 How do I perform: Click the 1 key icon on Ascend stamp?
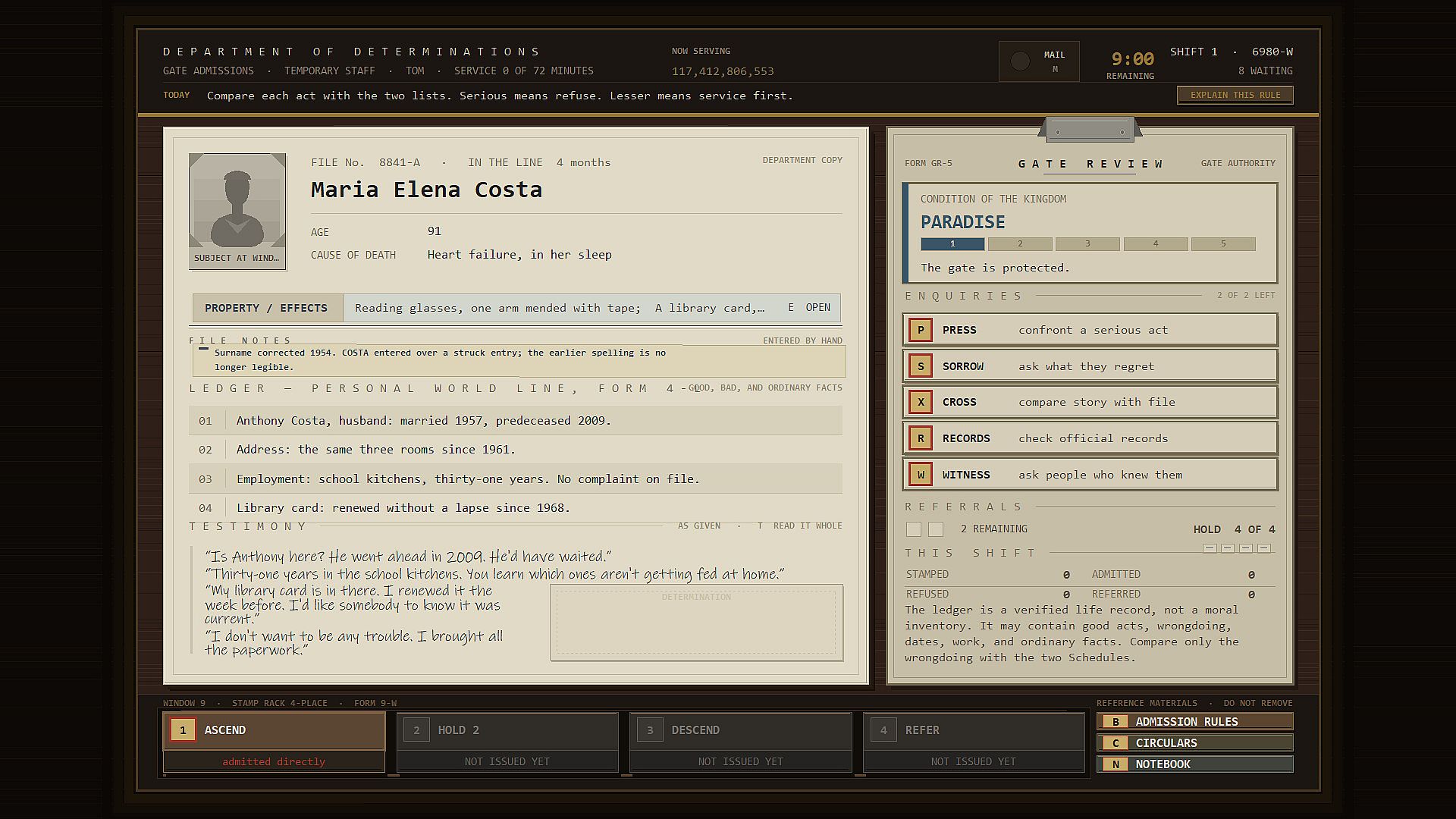coord(183,730)
